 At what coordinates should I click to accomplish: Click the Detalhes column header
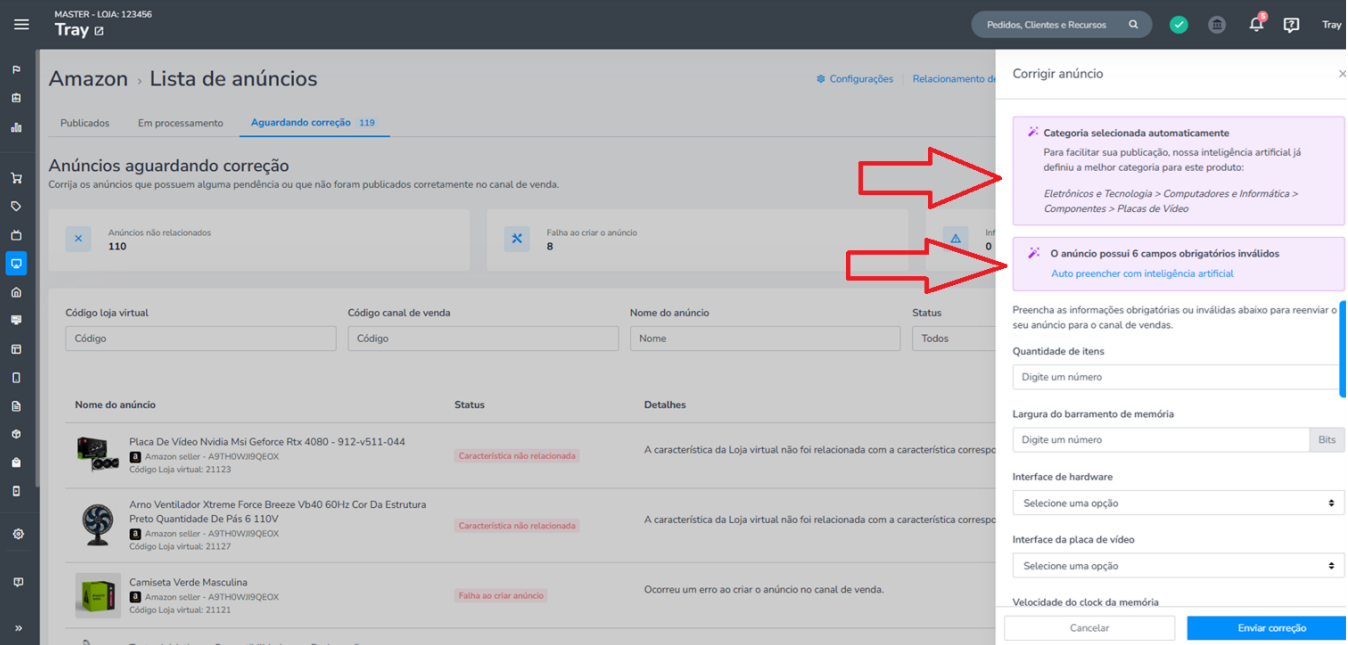(x=665, y=404)
